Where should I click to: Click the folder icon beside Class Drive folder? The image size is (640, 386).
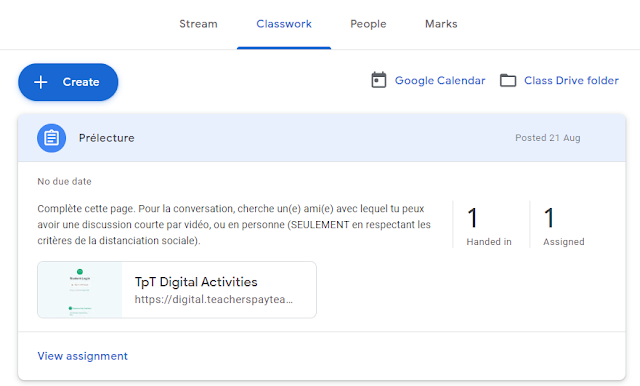[508, 80]
